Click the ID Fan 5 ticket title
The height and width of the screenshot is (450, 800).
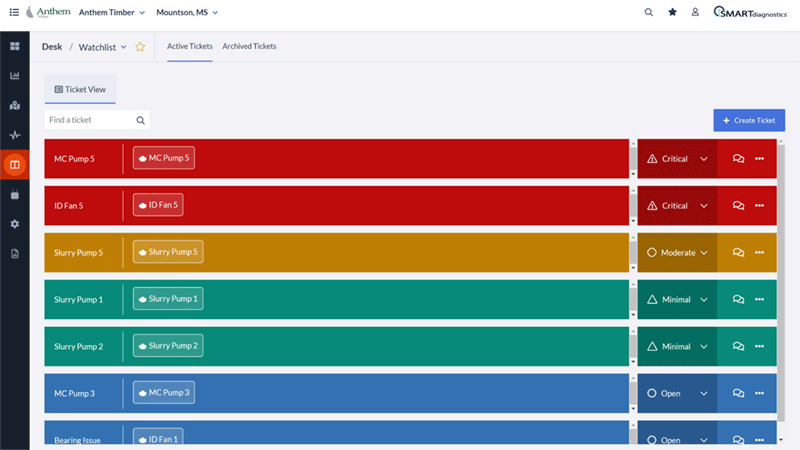coord(69,206)
